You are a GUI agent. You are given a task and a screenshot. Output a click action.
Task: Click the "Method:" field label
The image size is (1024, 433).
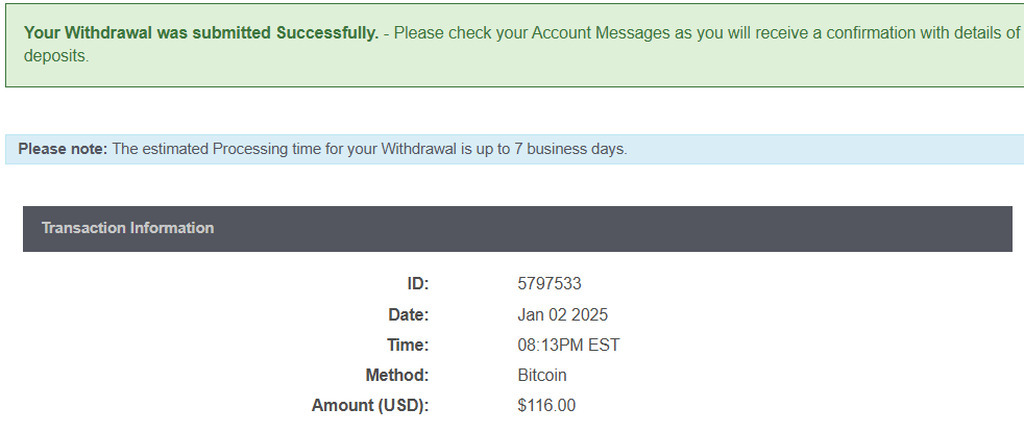pyautogui.click(x=397, y=375)
